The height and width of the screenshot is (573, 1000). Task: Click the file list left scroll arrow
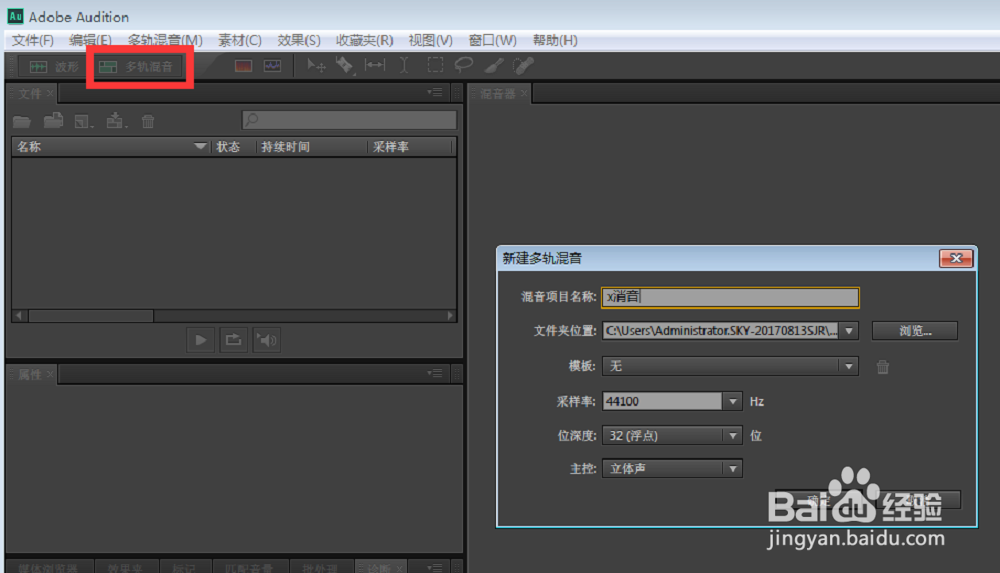(19, 315)
